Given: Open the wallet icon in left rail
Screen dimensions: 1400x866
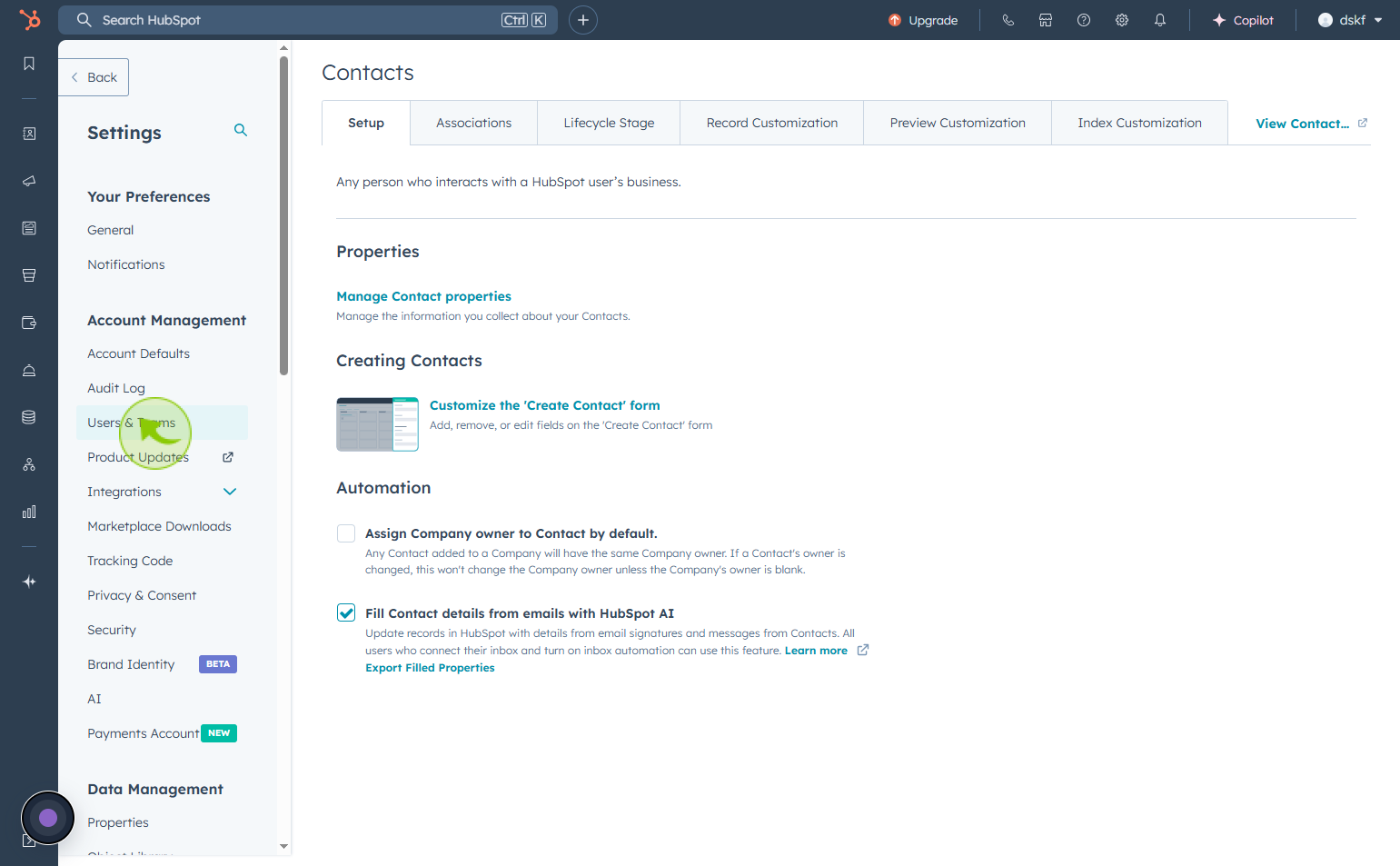Looking at the screenshot, I should (29, 323).
